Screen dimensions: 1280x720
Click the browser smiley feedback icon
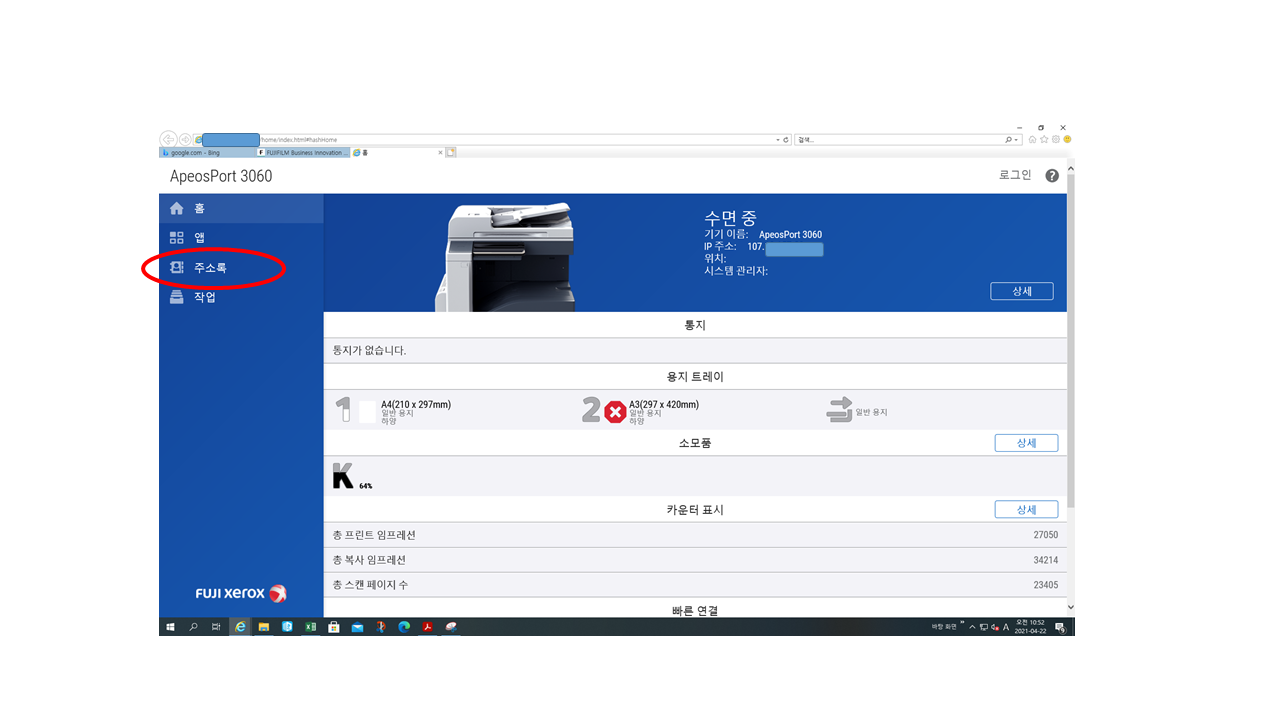coord(1067,140)
